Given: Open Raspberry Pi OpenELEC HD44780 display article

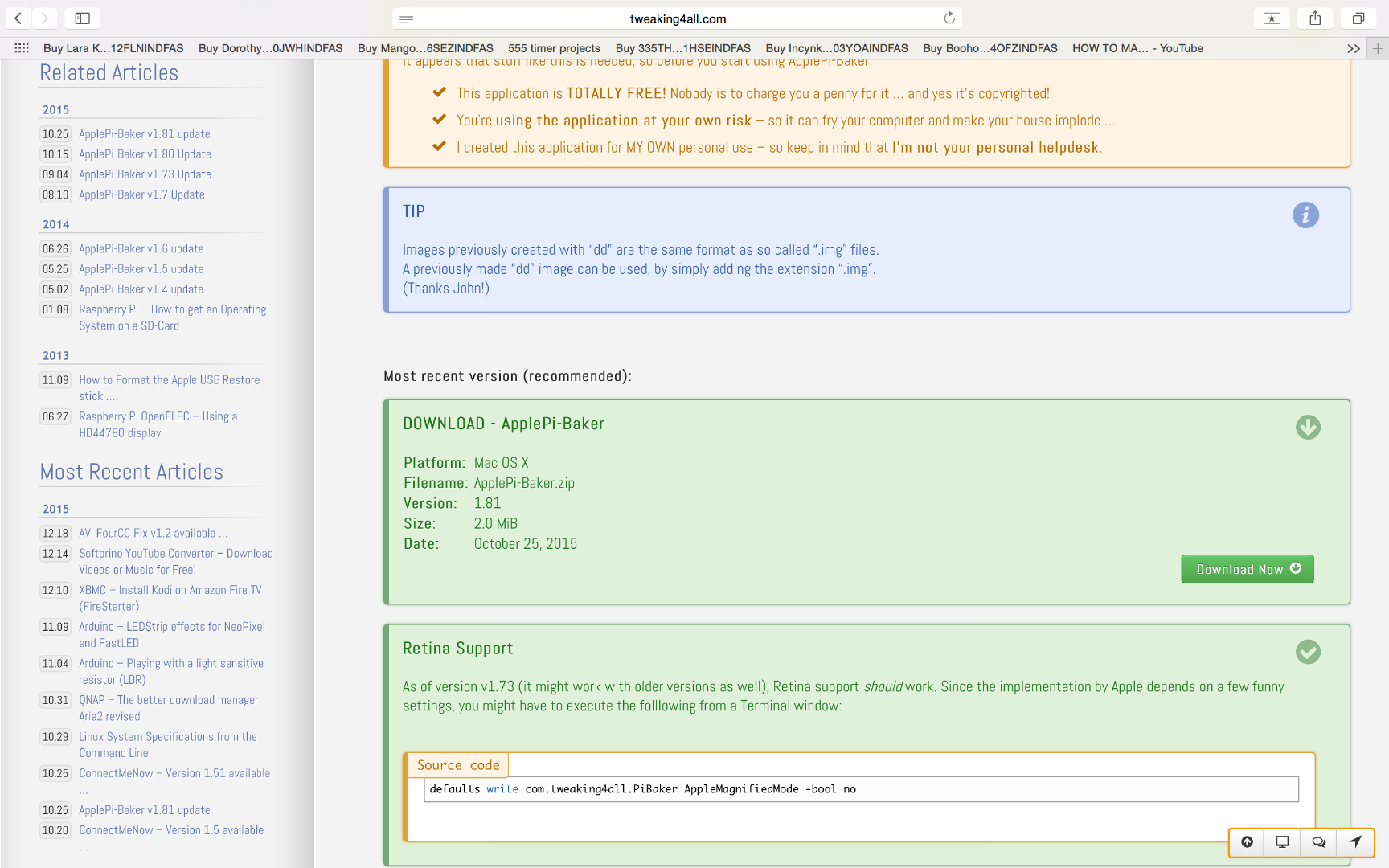Looking at the screenshot, I should click(x=158, y=424).
